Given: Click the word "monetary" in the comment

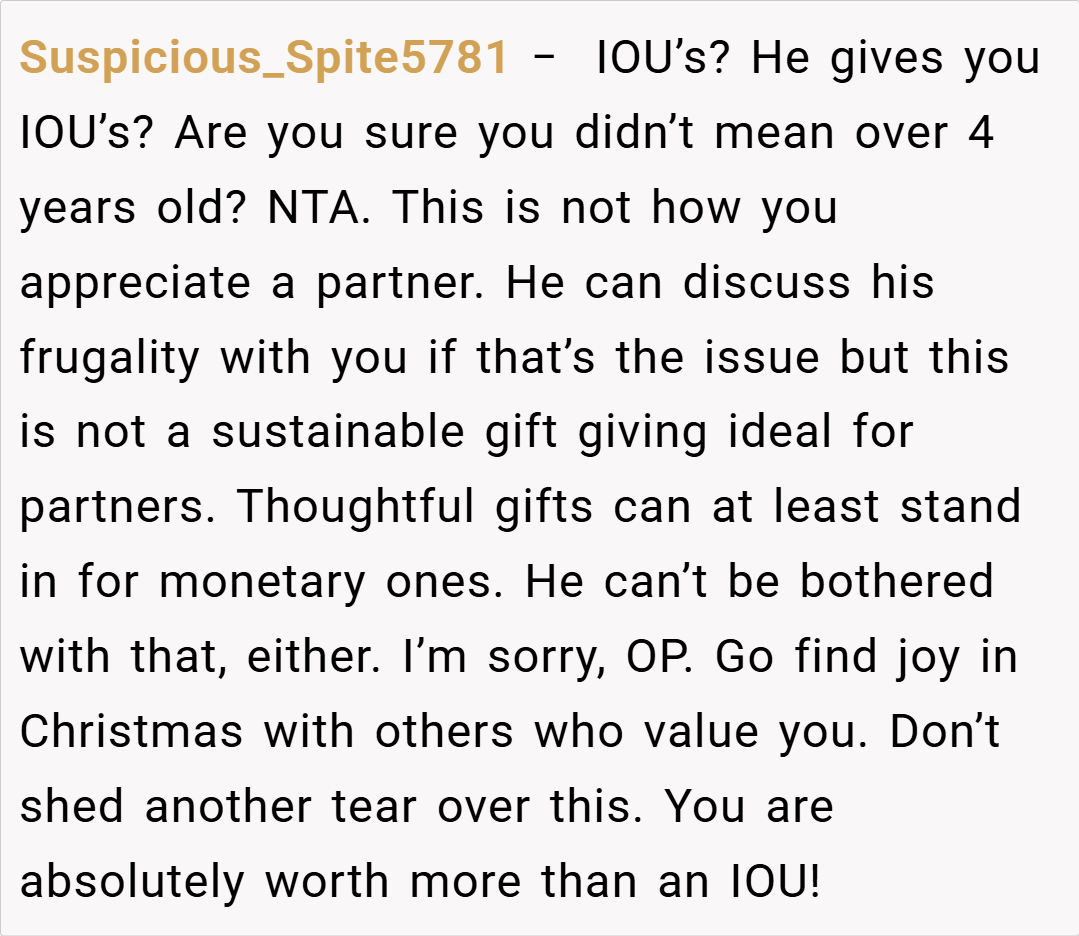Looking at the screenshot, I should click(262, 582).
